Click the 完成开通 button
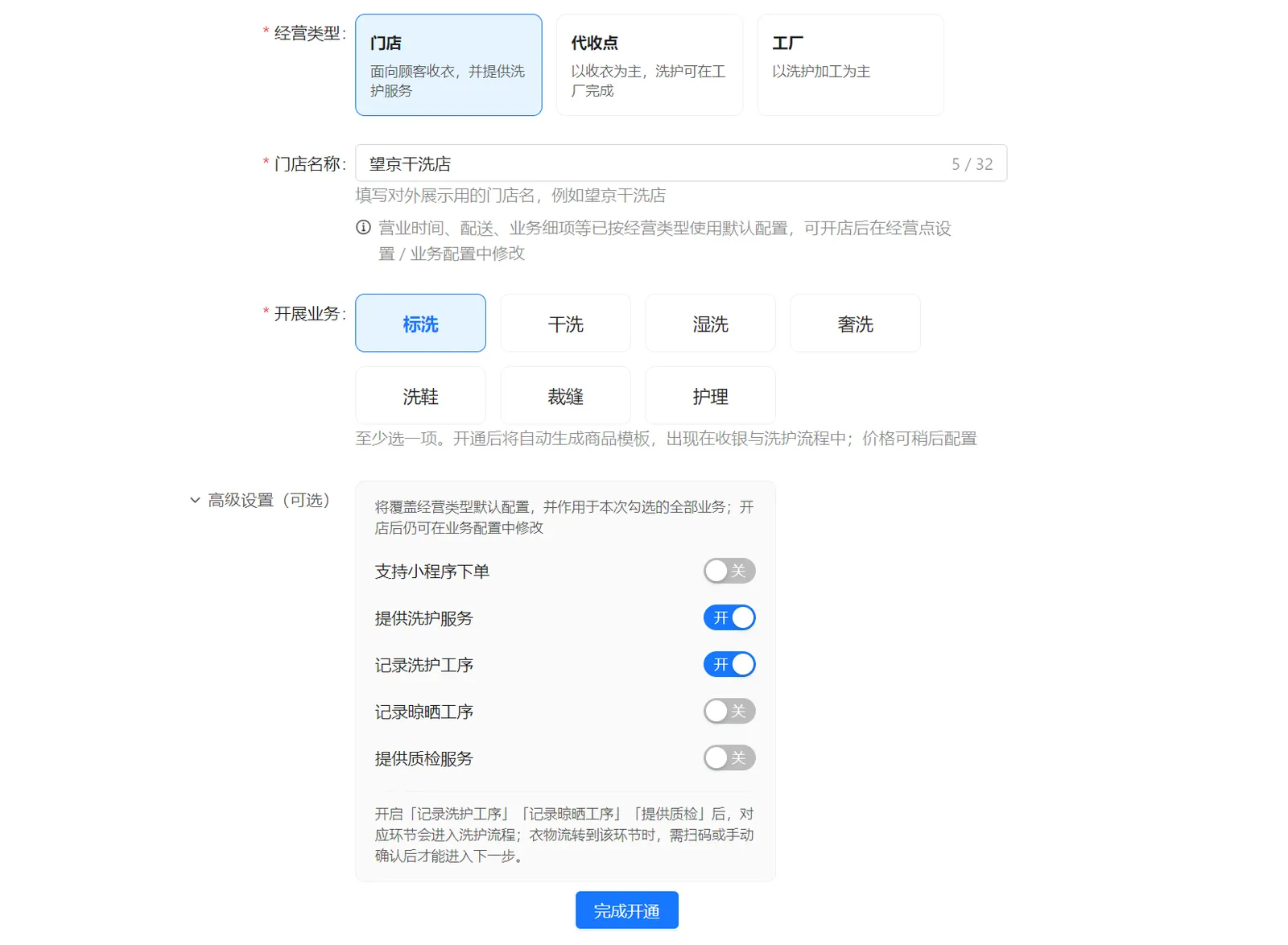 coord(627,910)
